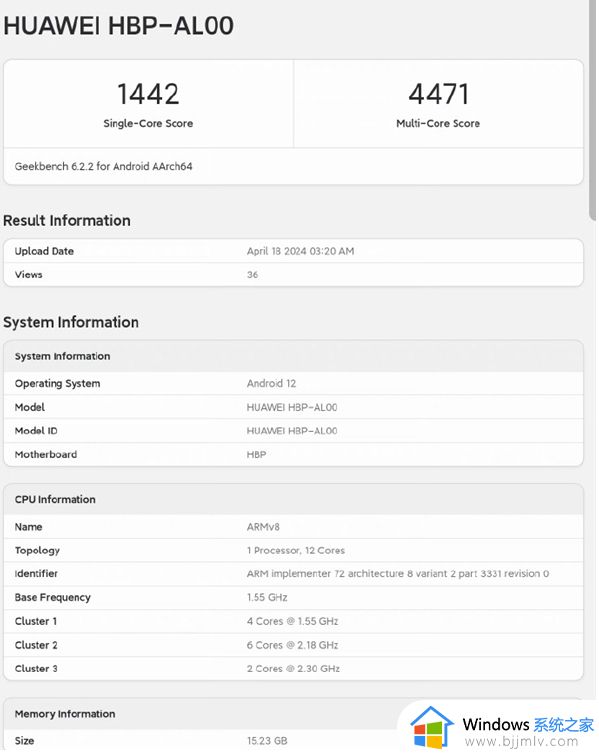Click the large System Information section heading
Viewport: 599px width, 755px height.
tap(71, 322)
